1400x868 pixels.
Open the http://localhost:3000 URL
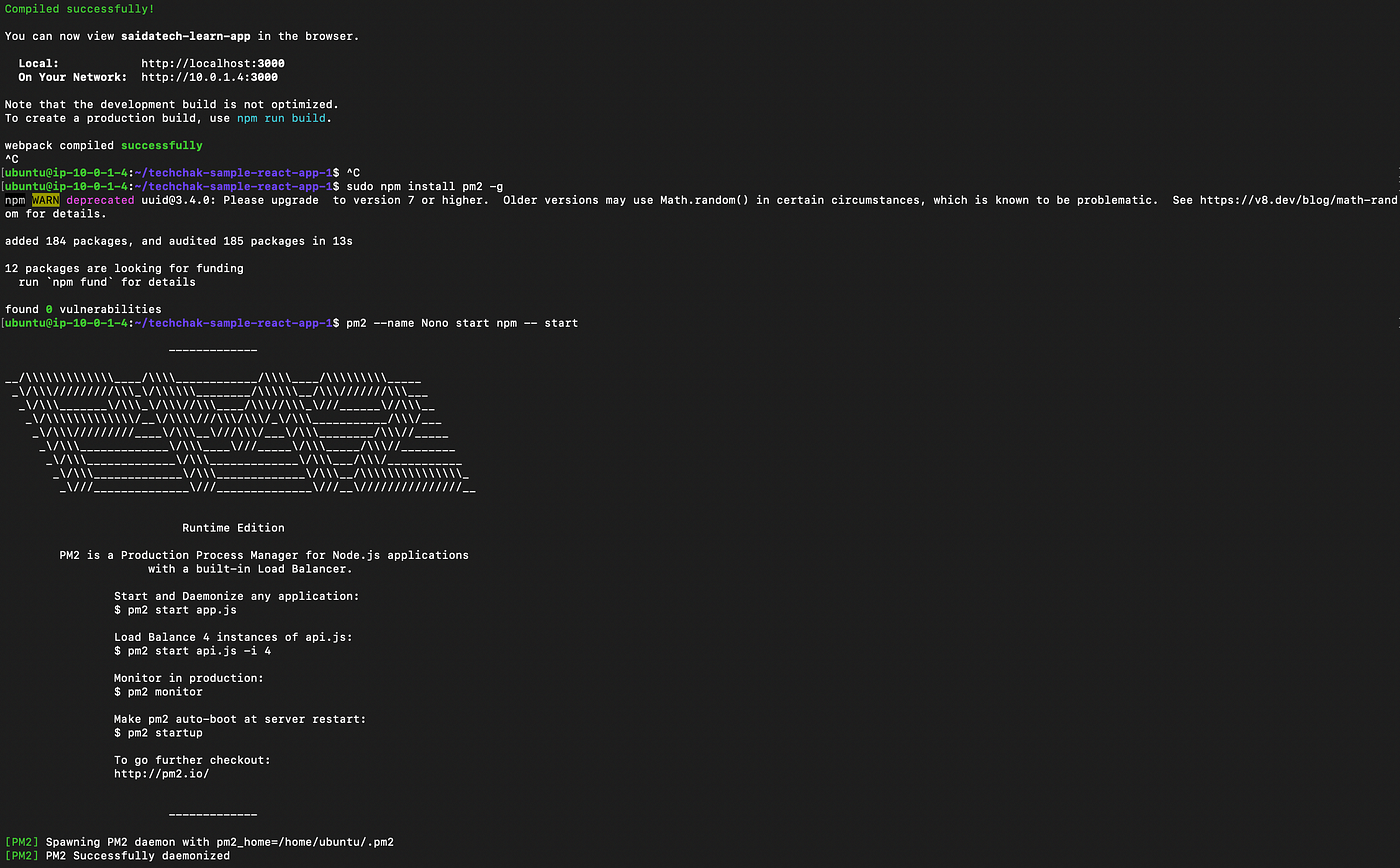point(213,63)
